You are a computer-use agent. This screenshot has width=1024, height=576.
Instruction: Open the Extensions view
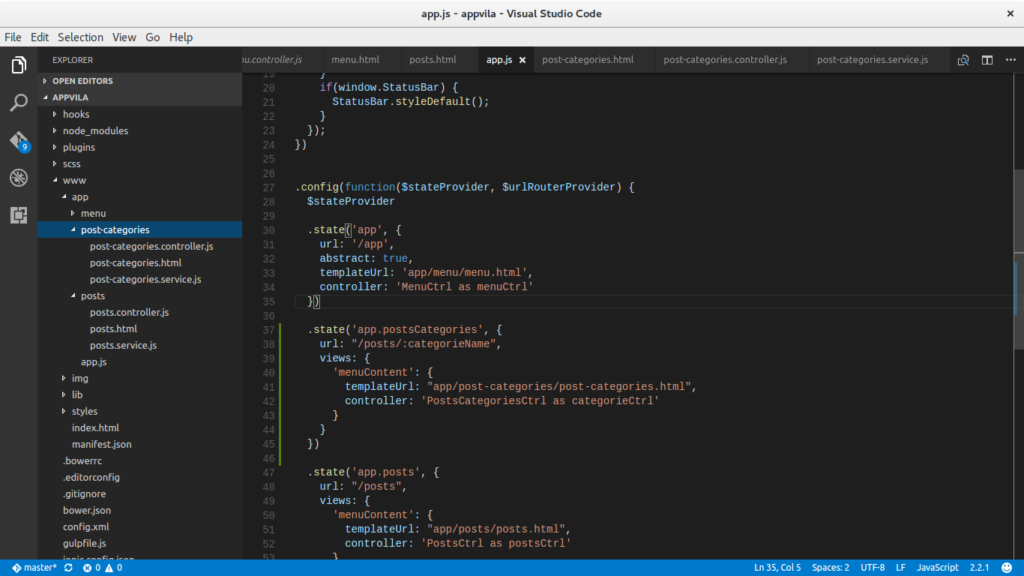[x=18, y=215]
